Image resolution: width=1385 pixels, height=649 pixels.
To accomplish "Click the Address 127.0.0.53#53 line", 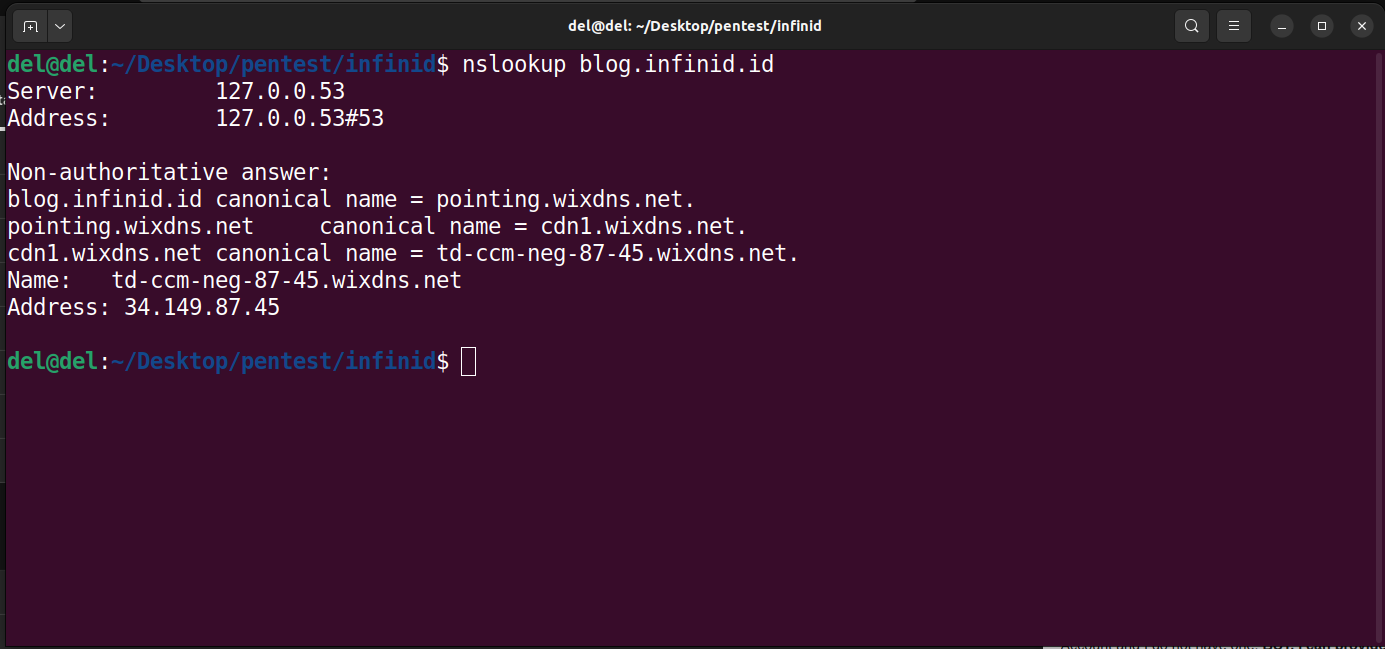I will [195, 119].
